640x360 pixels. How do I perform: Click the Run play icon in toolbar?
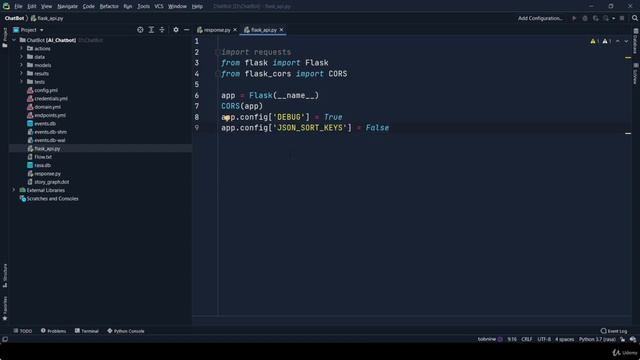coord(574,18)
